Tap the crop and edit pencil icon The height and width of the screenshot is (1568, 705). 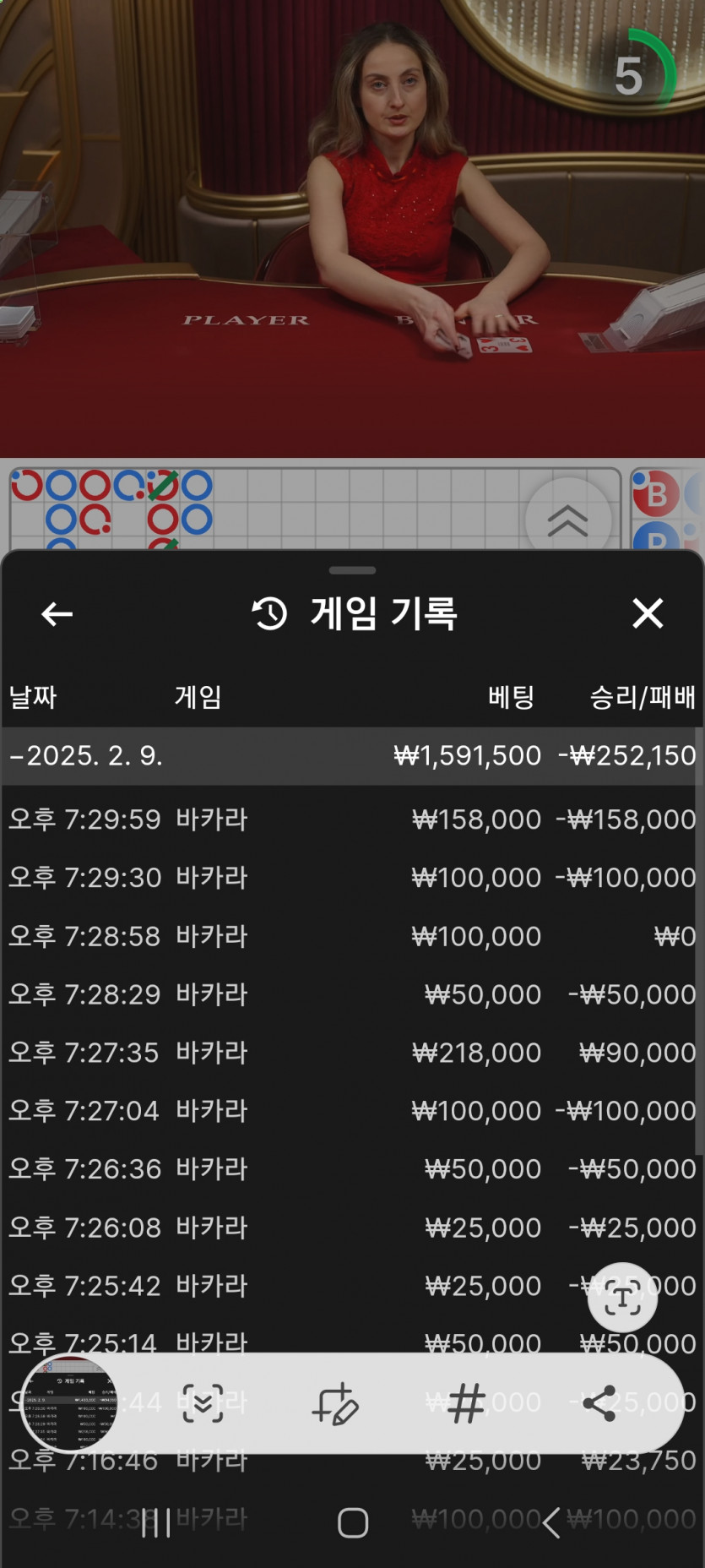tap(335, 1404)
